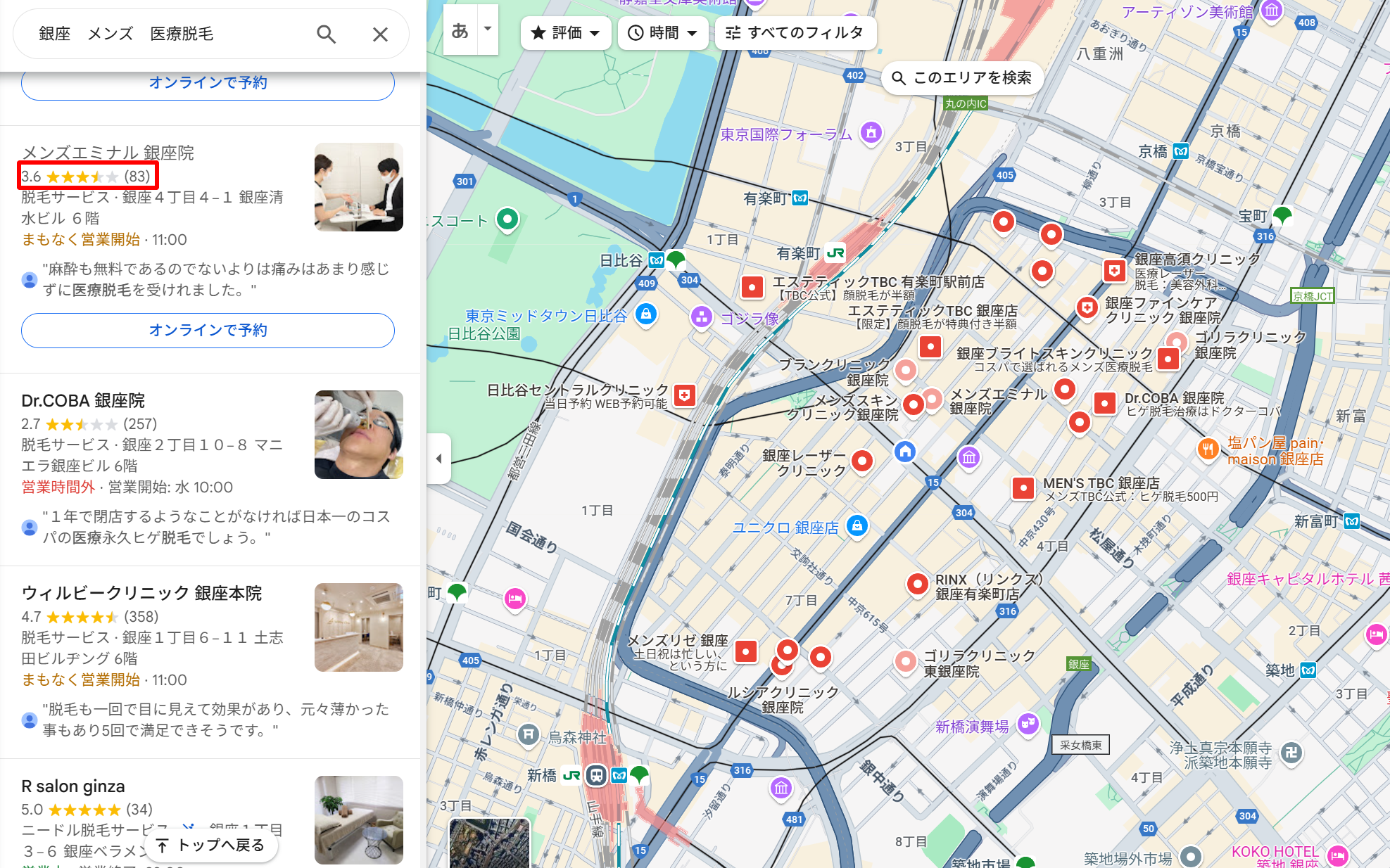Open R salon ginza listing

coord(73,786)
